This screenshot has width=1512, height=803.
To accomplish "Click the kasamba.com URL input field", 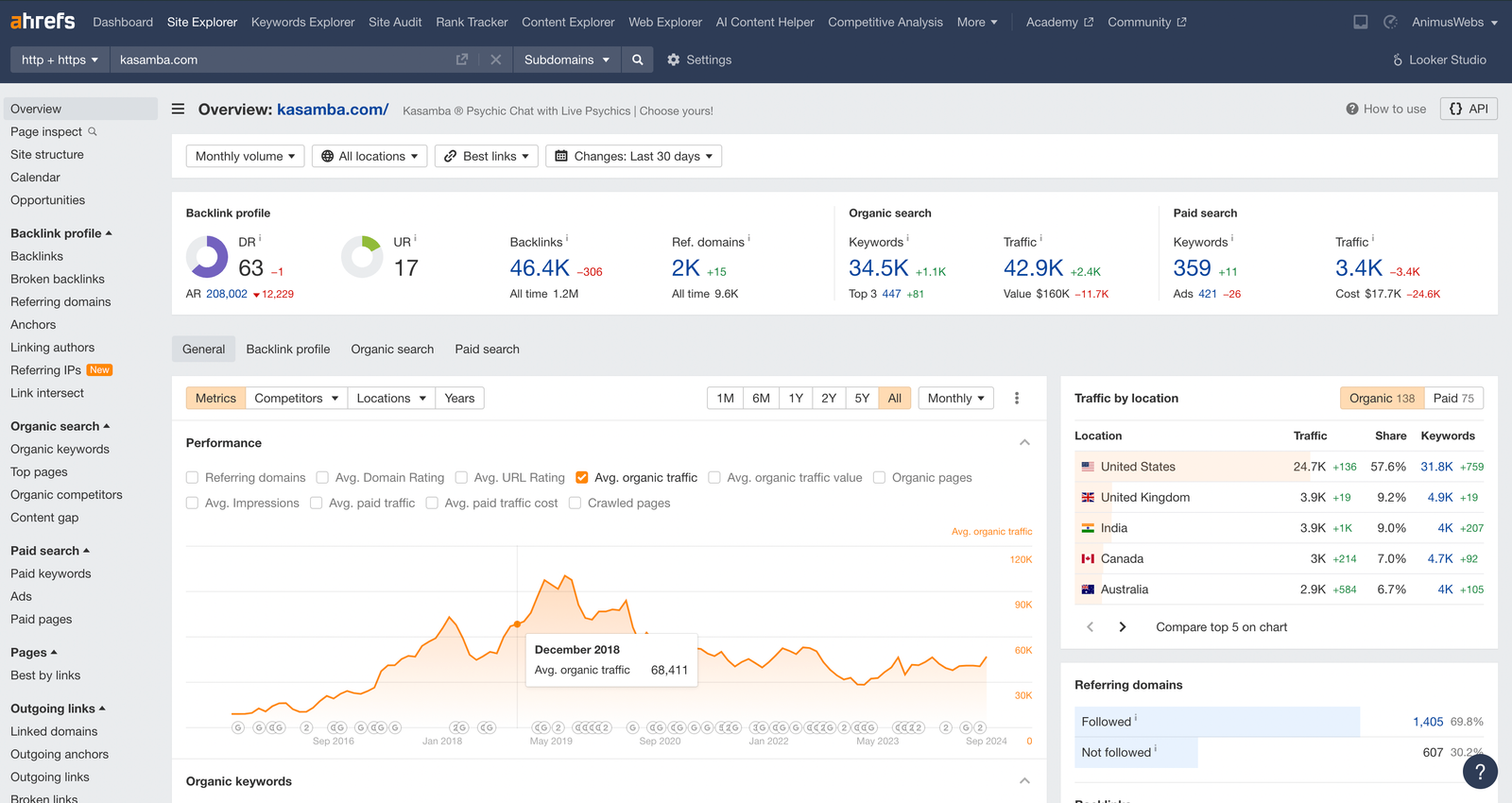I will (x=283, y=60).
